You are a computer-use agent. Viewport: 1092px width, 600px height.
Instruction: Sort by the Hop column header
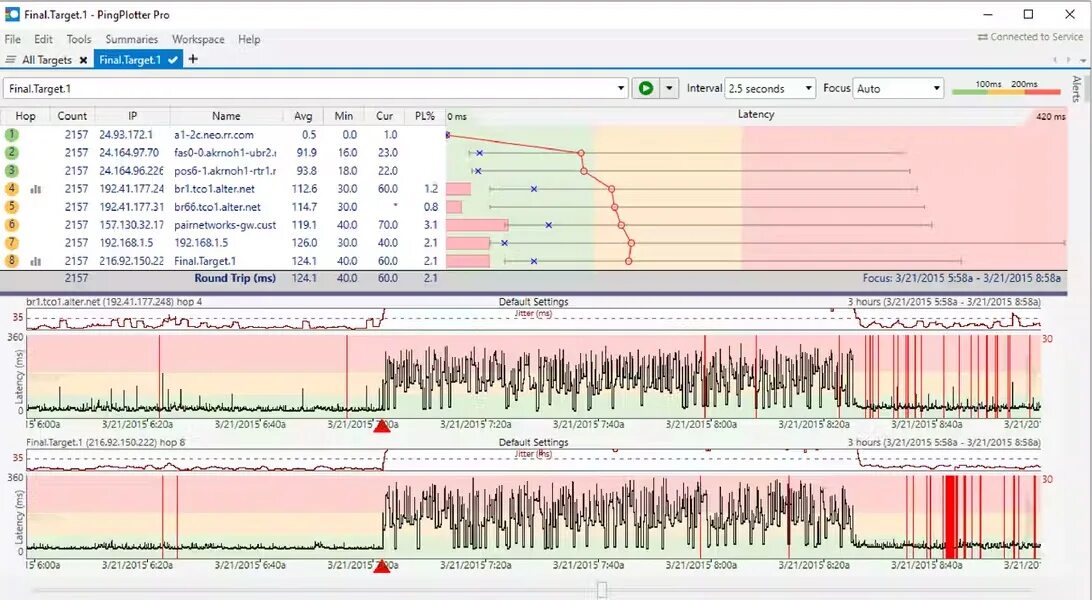[x=25, y=116]
